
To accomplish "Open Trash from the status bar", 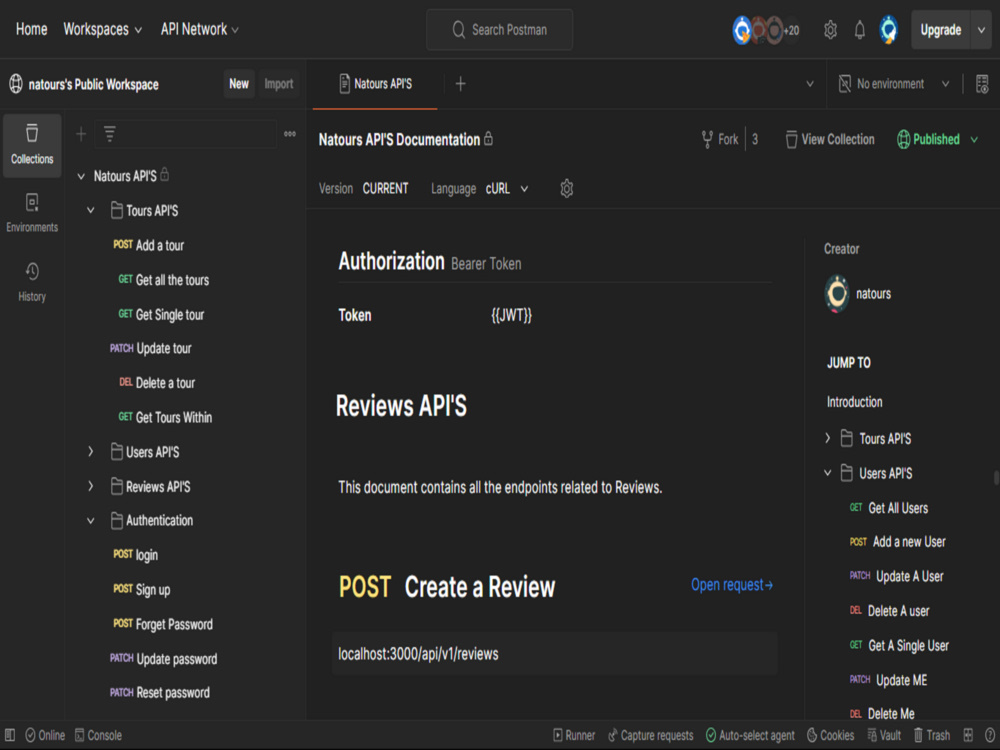I will click(x=932, y=735).
